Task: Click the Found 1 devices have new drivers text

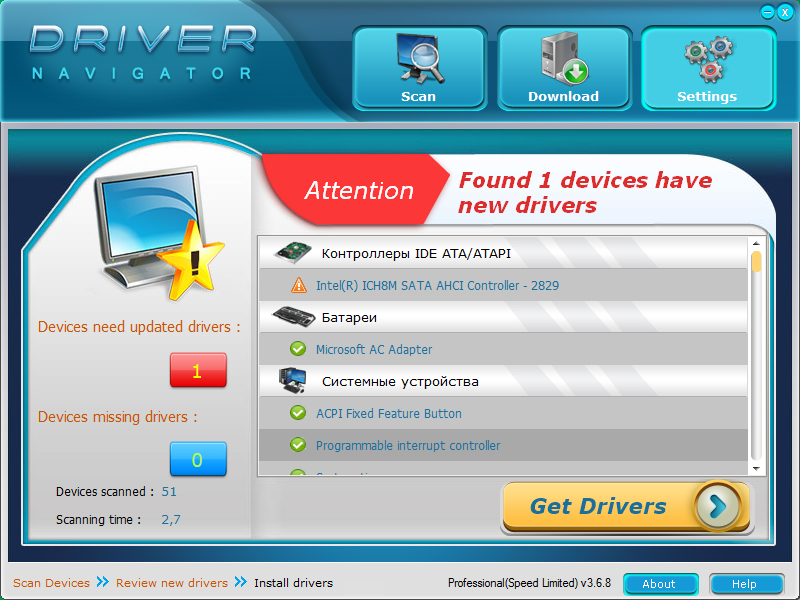Action: [x=585, y=193]
